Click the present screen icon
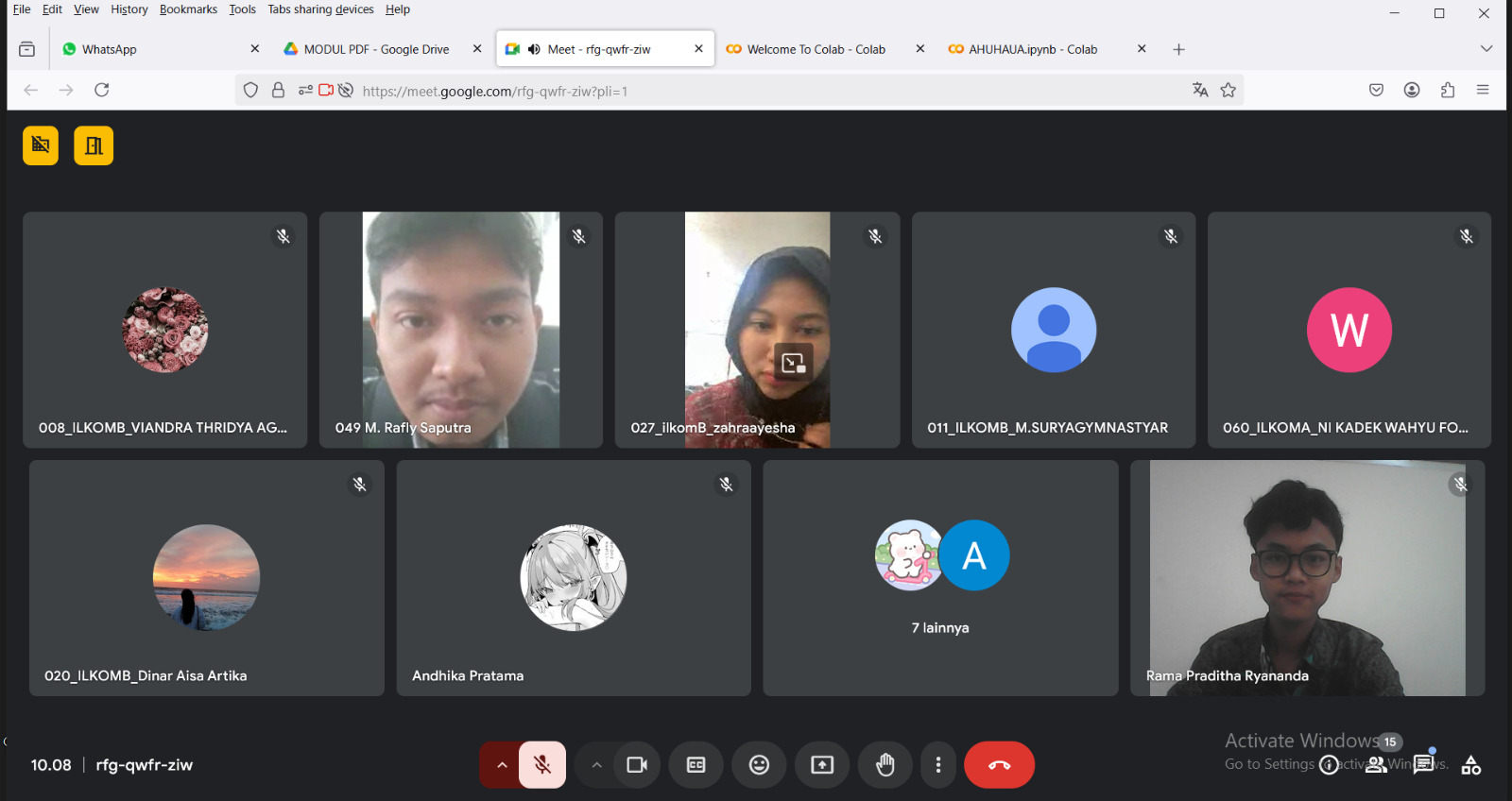Image resolution: width=1512 pixels, height=801 pixels. [822, 765]
